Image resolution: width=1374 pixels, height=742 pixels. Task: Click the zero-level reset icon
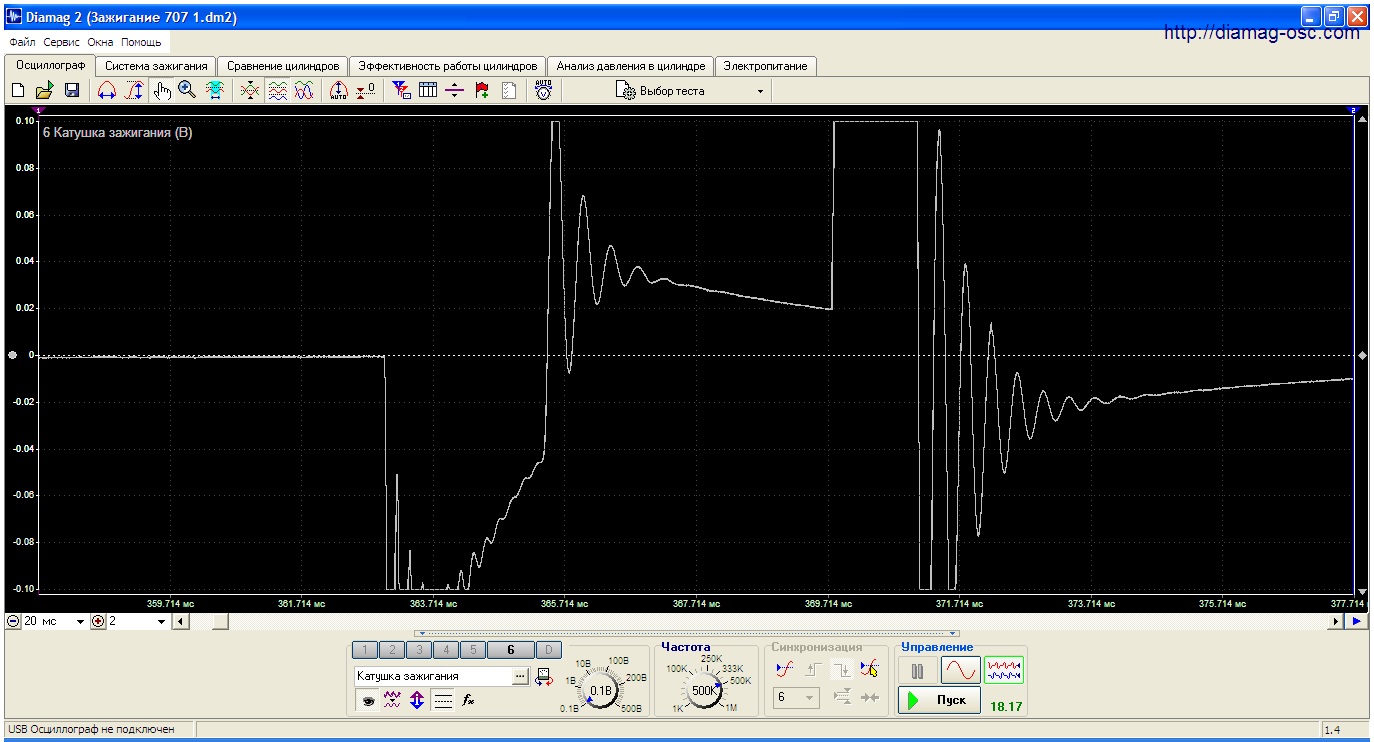365,90
